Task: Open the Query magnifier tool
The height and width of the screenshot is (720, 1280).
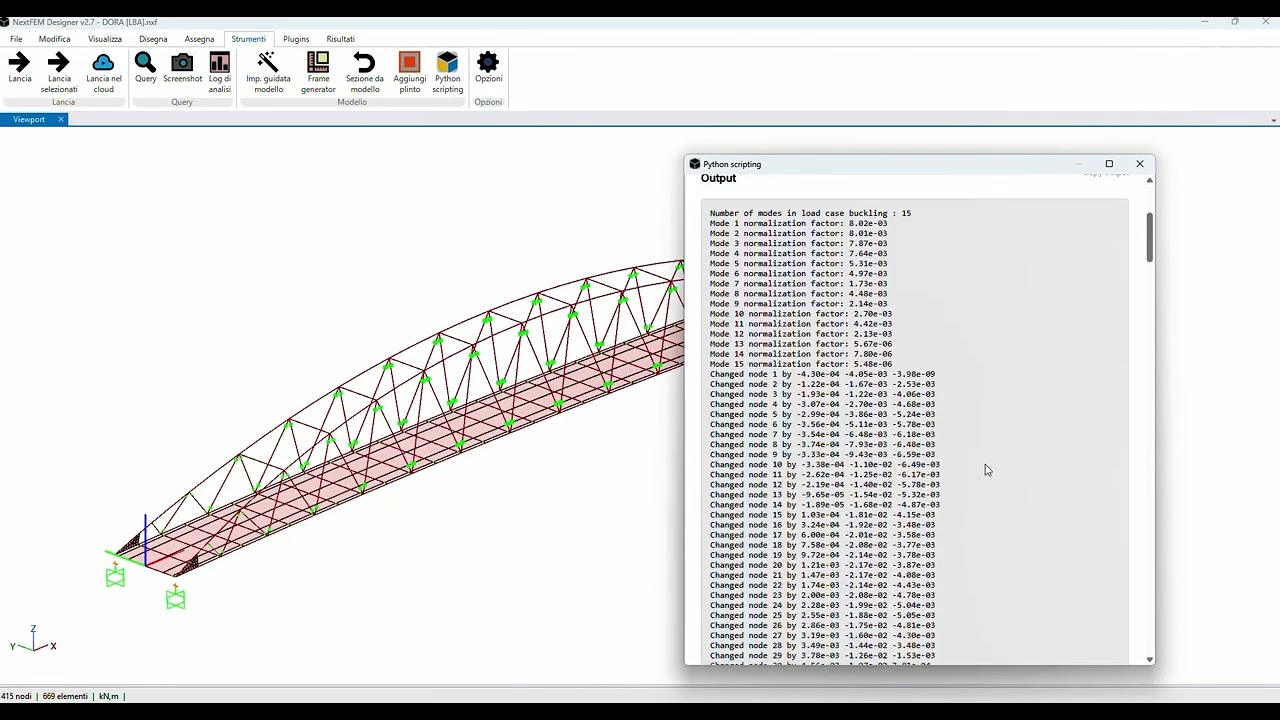Action: click(146, 68)
